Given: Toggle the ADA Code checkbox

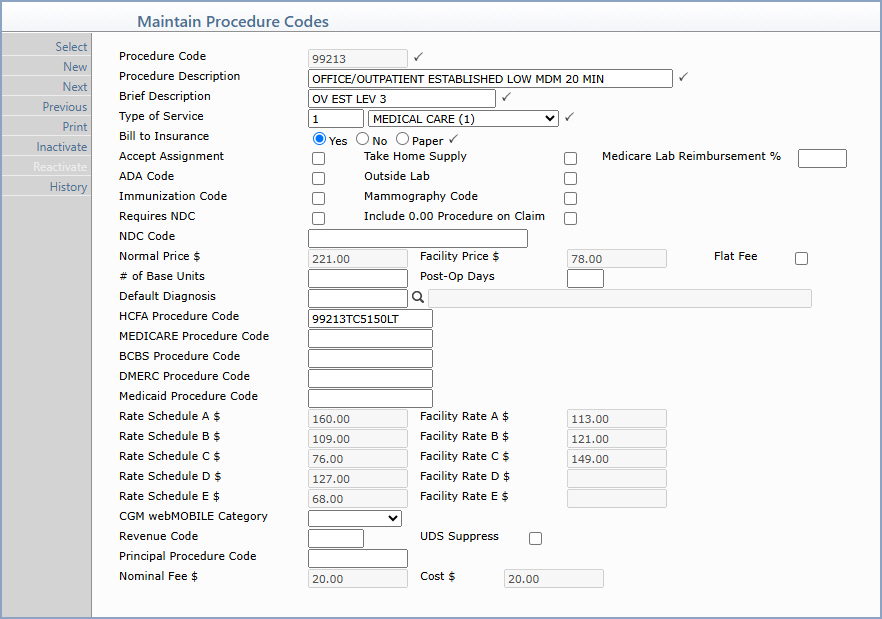Looking at the screenshot, I should pyautogui.click(x=318, y=178).
